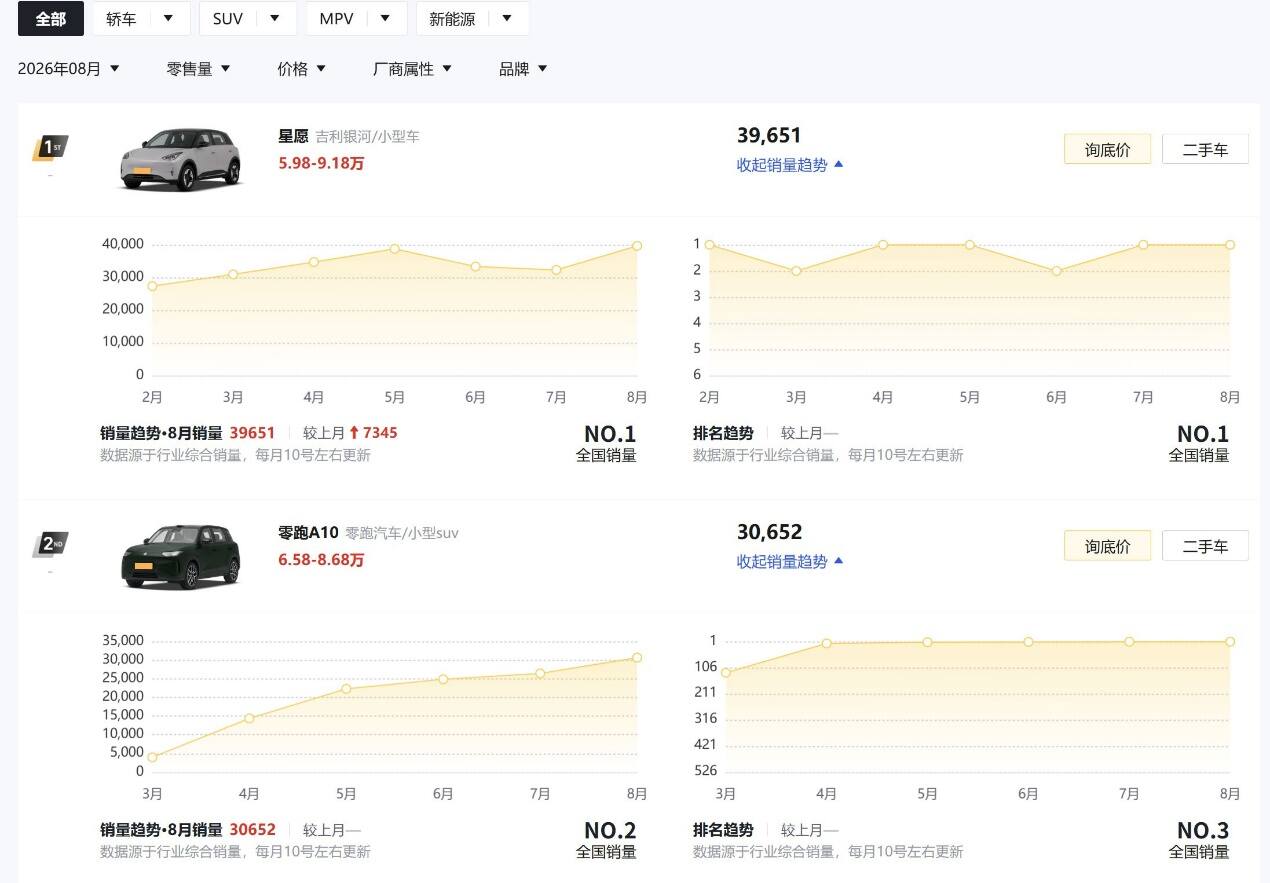Viewport: 1270px width, 883px height.
Task: Click 询底价 button for 零跑A10
Action: (1107, 546)
